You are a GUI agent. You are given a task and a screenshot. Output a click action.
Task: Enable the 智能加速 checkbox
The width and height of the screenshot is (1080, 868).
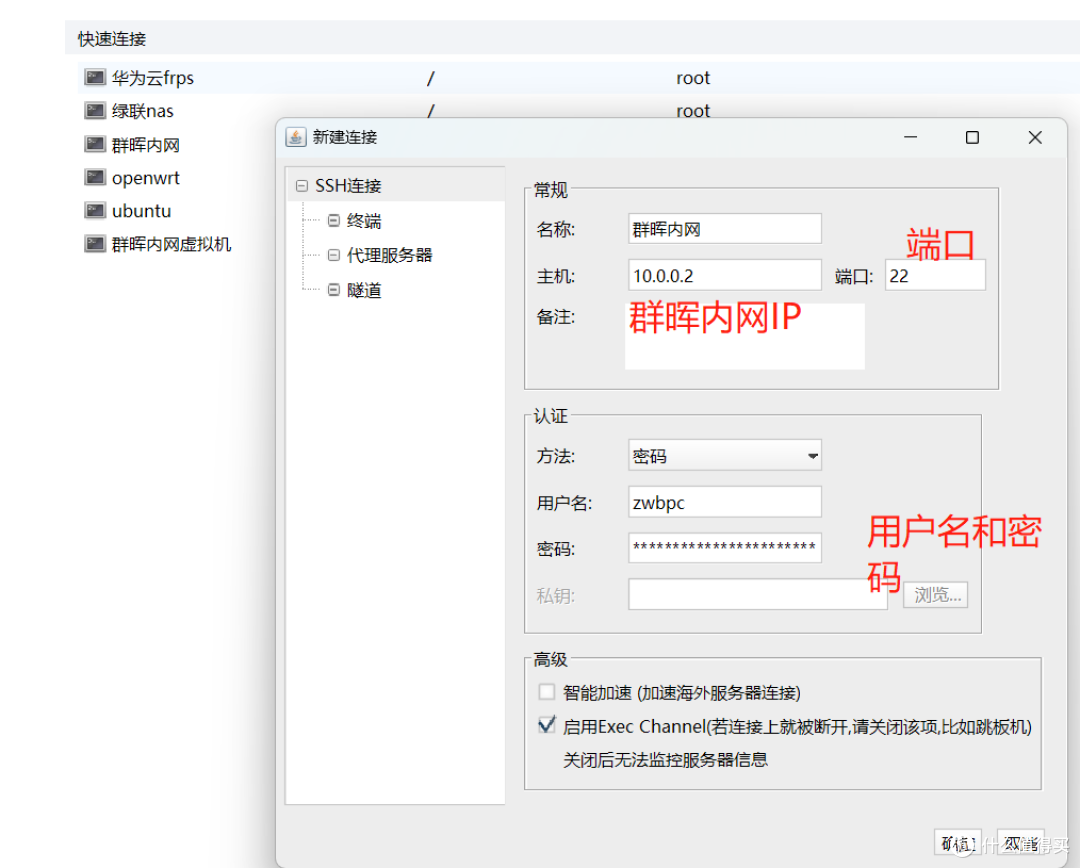click(x=547, y=692)
